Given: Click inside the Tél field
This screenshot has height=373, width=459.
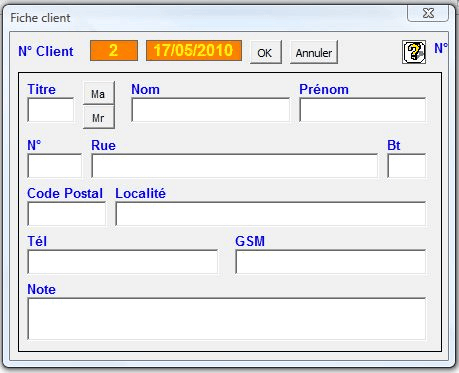Looking at the screenshot, I should (x=123, y=262).
